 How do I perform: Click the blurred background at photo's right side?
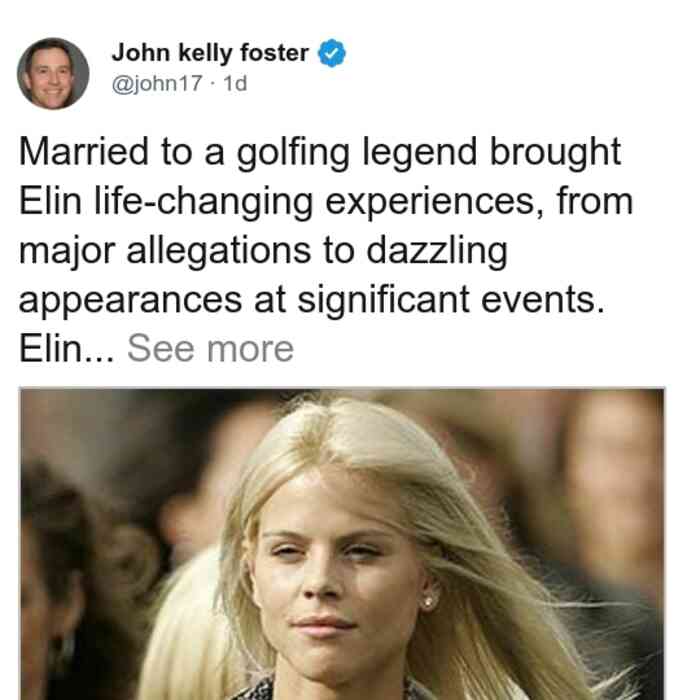tap(607, 513)
